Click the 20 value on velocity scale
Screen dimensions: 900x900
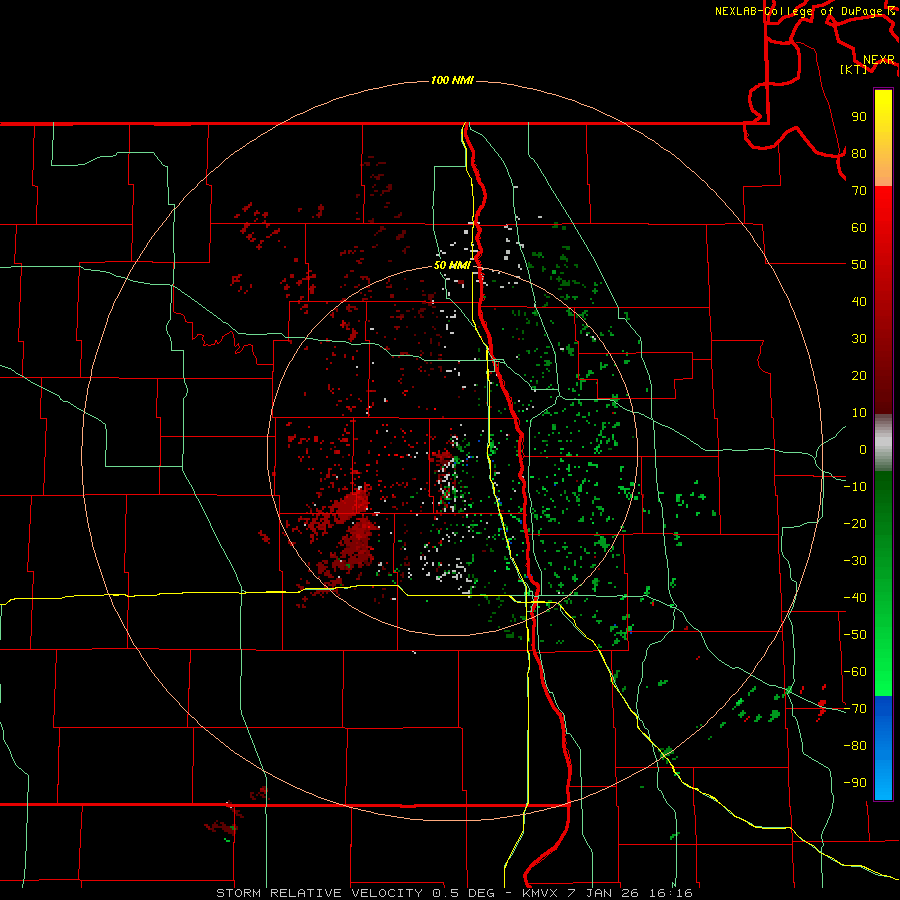(859, 375)
